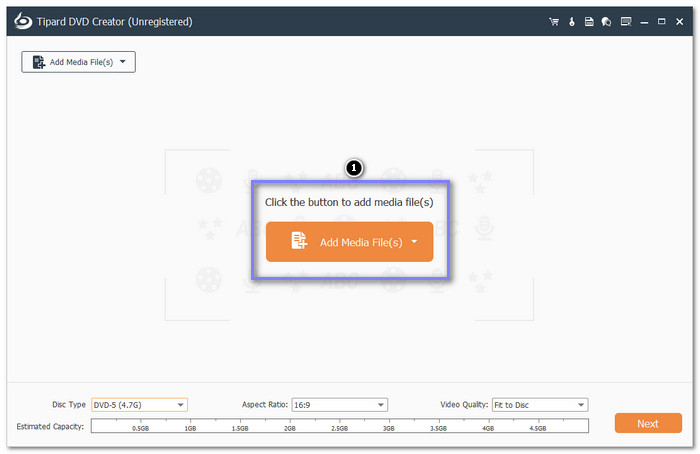The height and width of the screenshot is (454, 700).
Task: Click the Tipard DVD Creator logo icon
Action: (22, 21)
